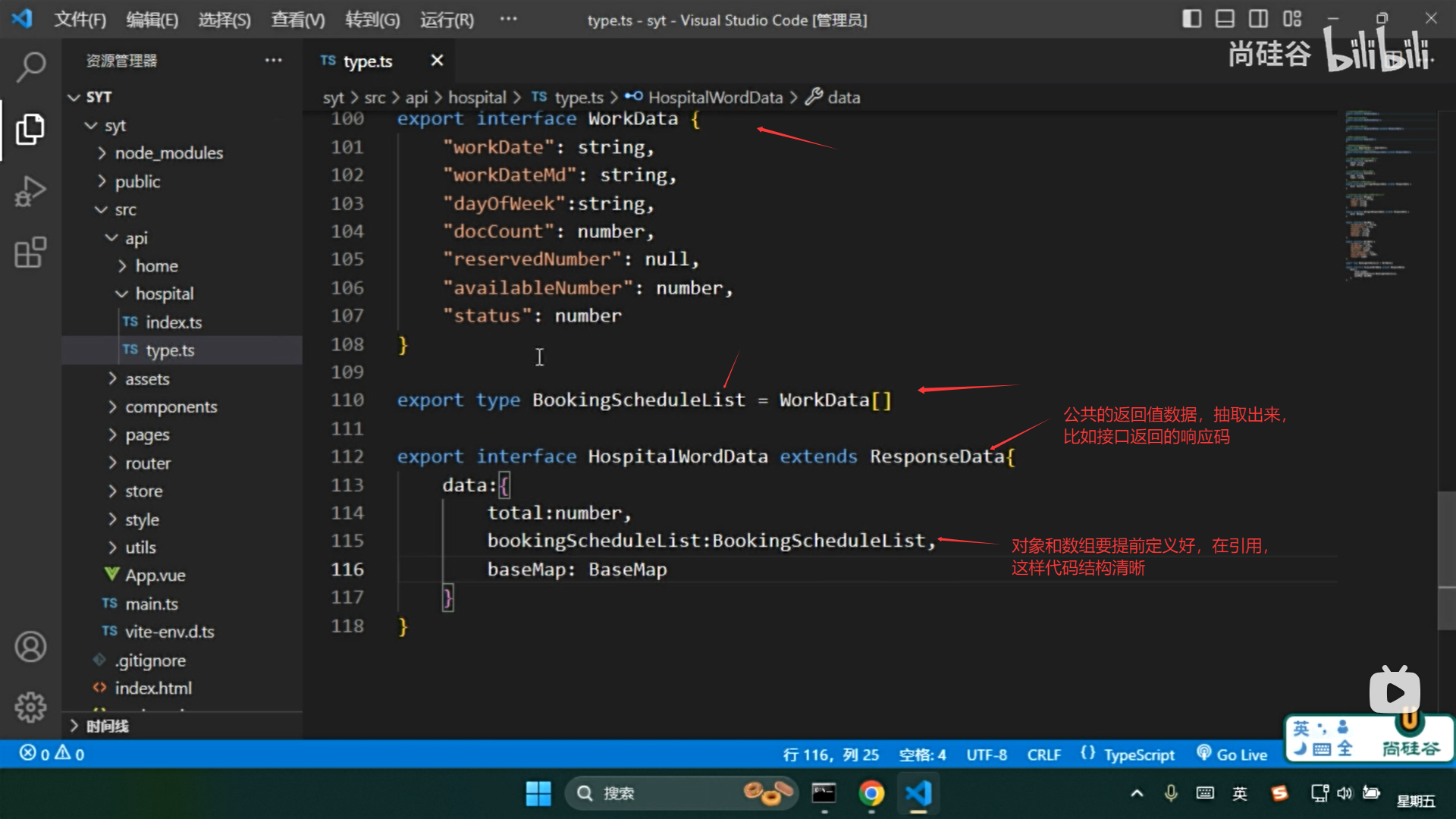
Task: Expand the node_modules folder
Action: 168,153
